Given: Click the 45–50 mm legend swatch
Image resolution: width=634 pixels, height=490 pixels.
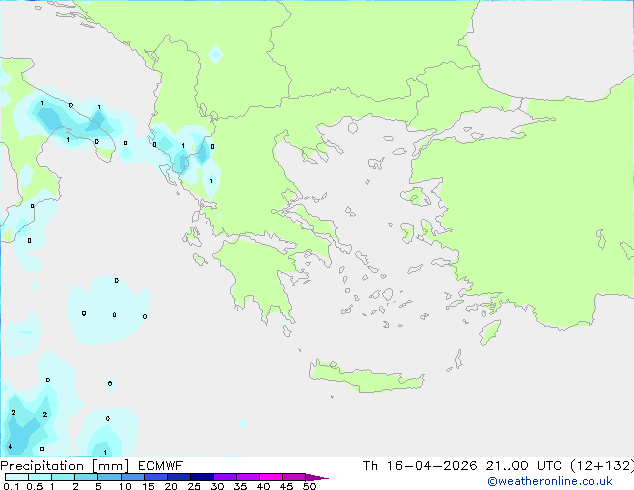Looking at the screenshot, I should click(294, 477).
